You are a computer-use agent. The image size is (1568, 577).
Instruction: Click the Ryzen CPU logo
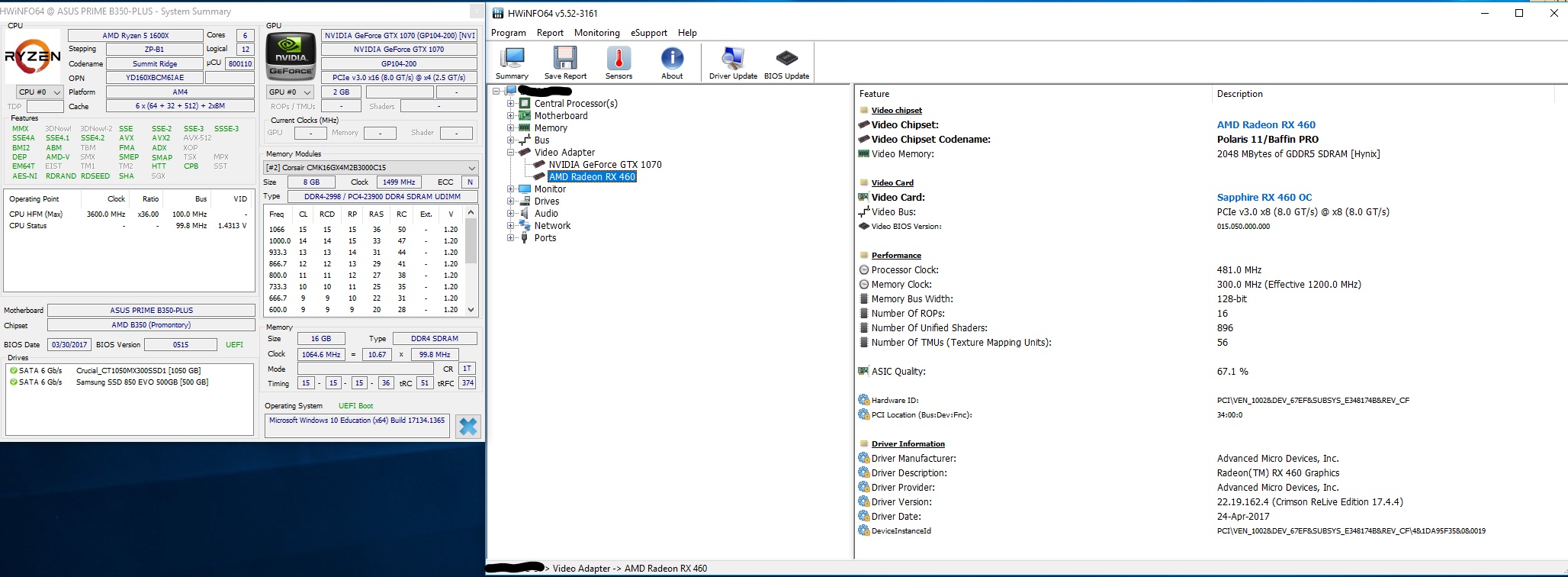[33, 56]
